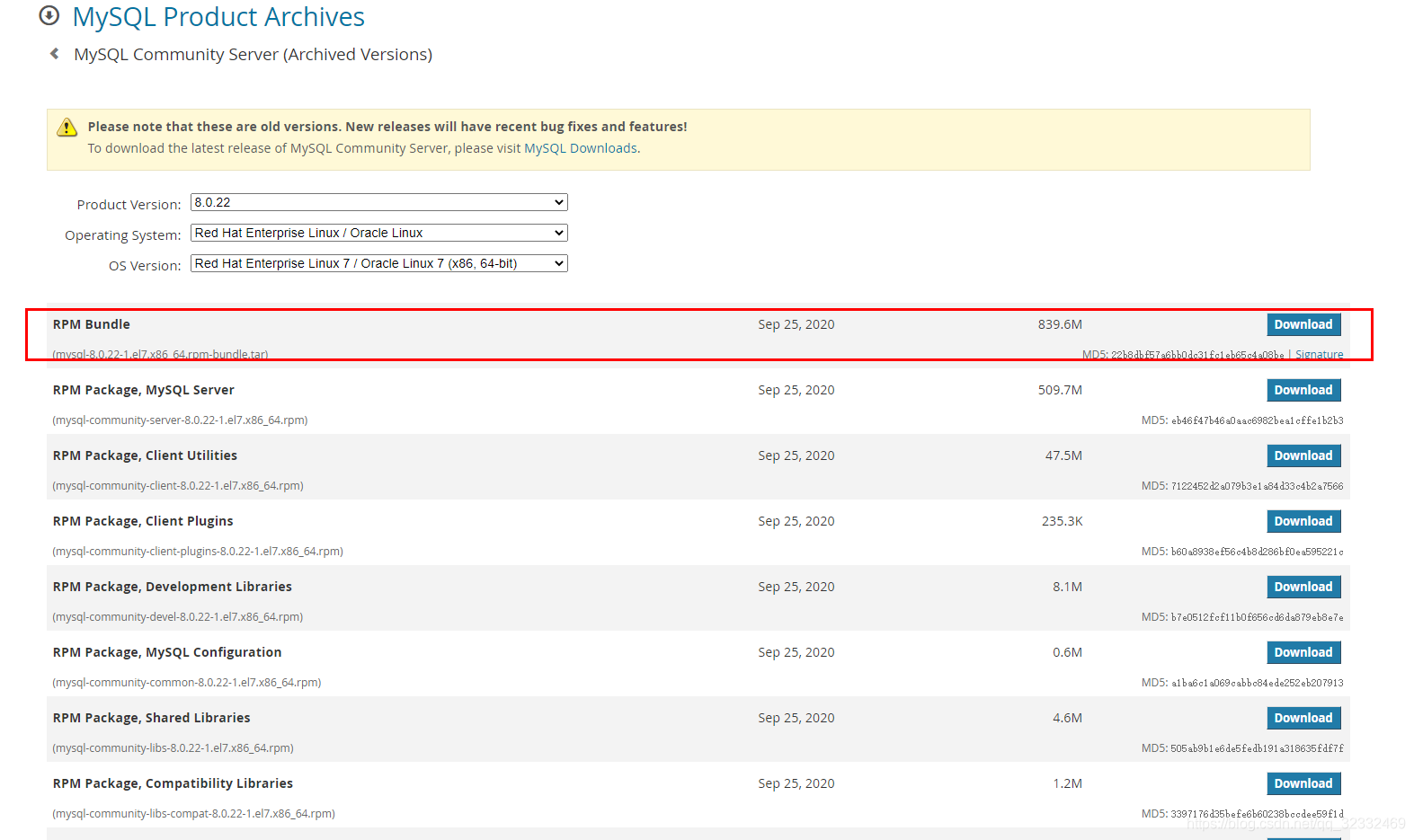Select 'RPM Package, MySQL Server' title
1414x840 pixels.
coord(144,390)
